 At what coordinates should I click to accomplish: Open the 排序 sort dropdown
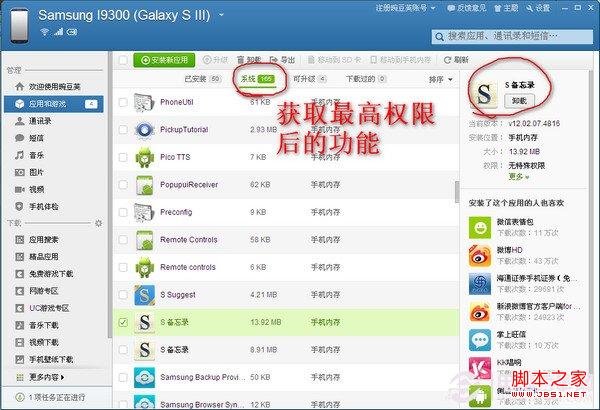[440, 79]
